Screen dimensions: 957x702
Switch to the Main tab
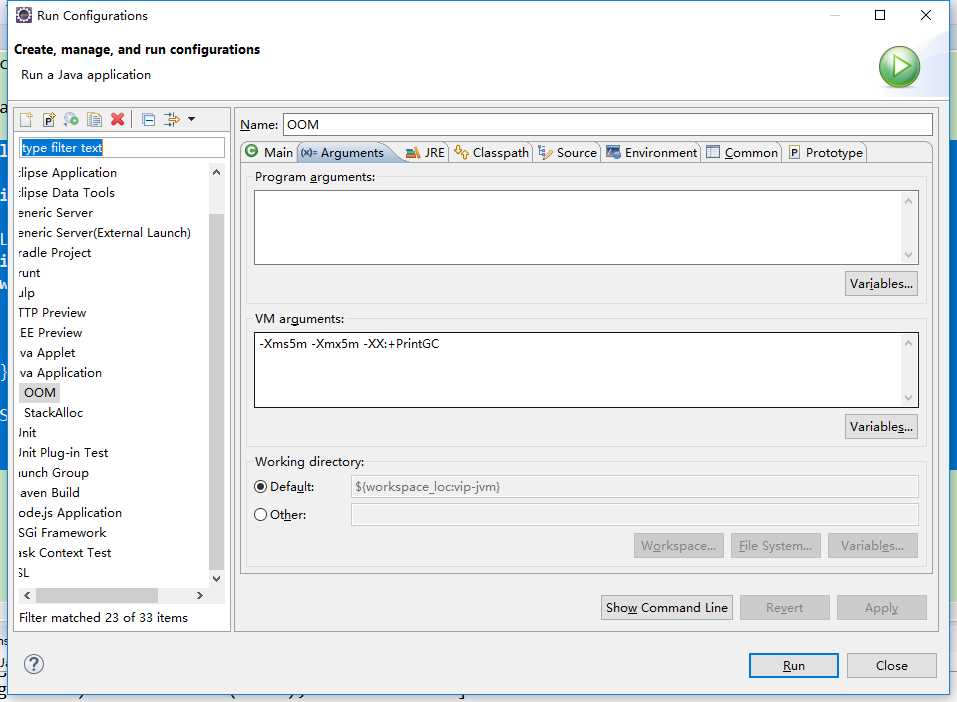269,153
